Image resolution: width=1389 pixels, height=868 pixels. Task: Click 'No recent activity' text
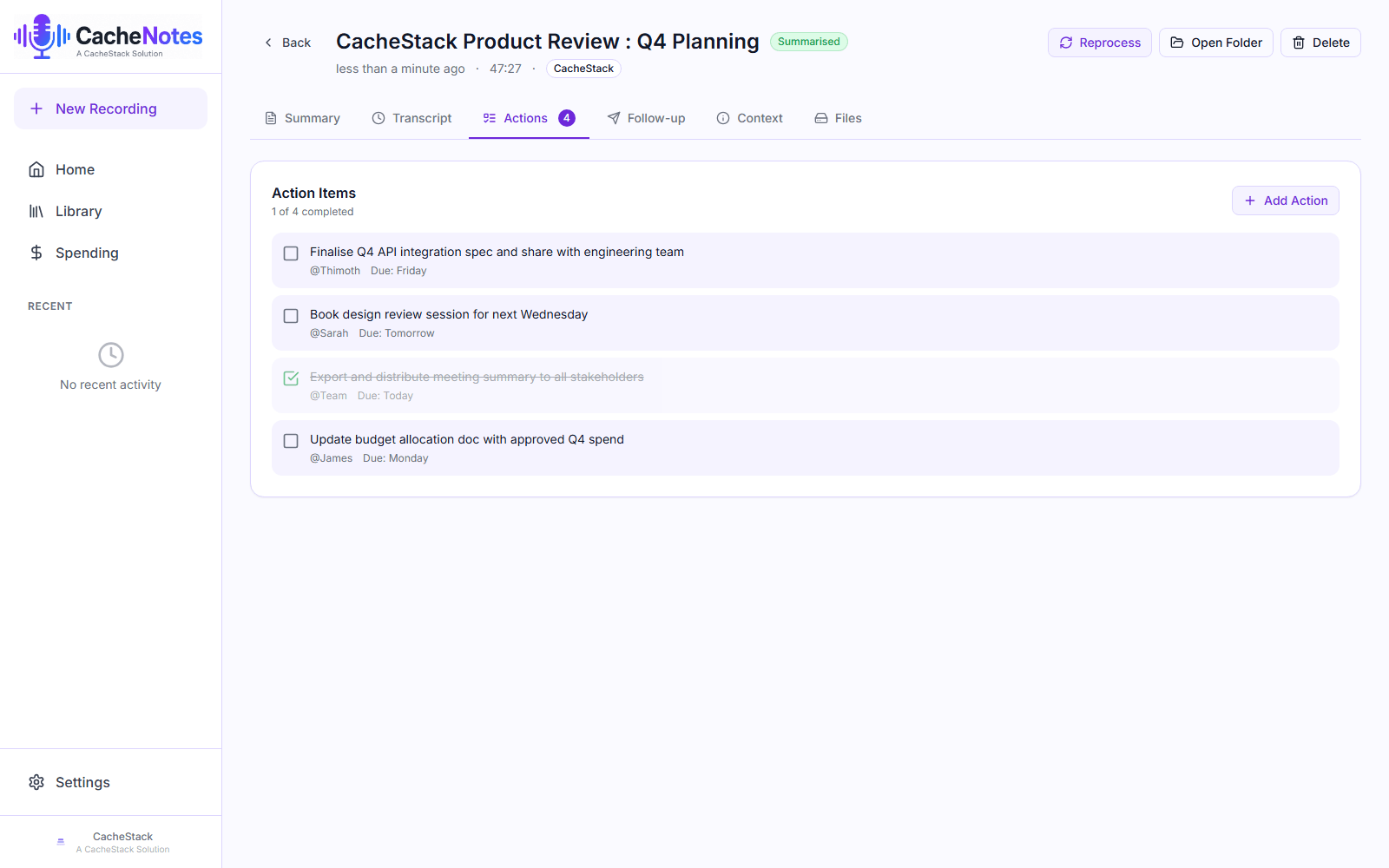[110, 385]
